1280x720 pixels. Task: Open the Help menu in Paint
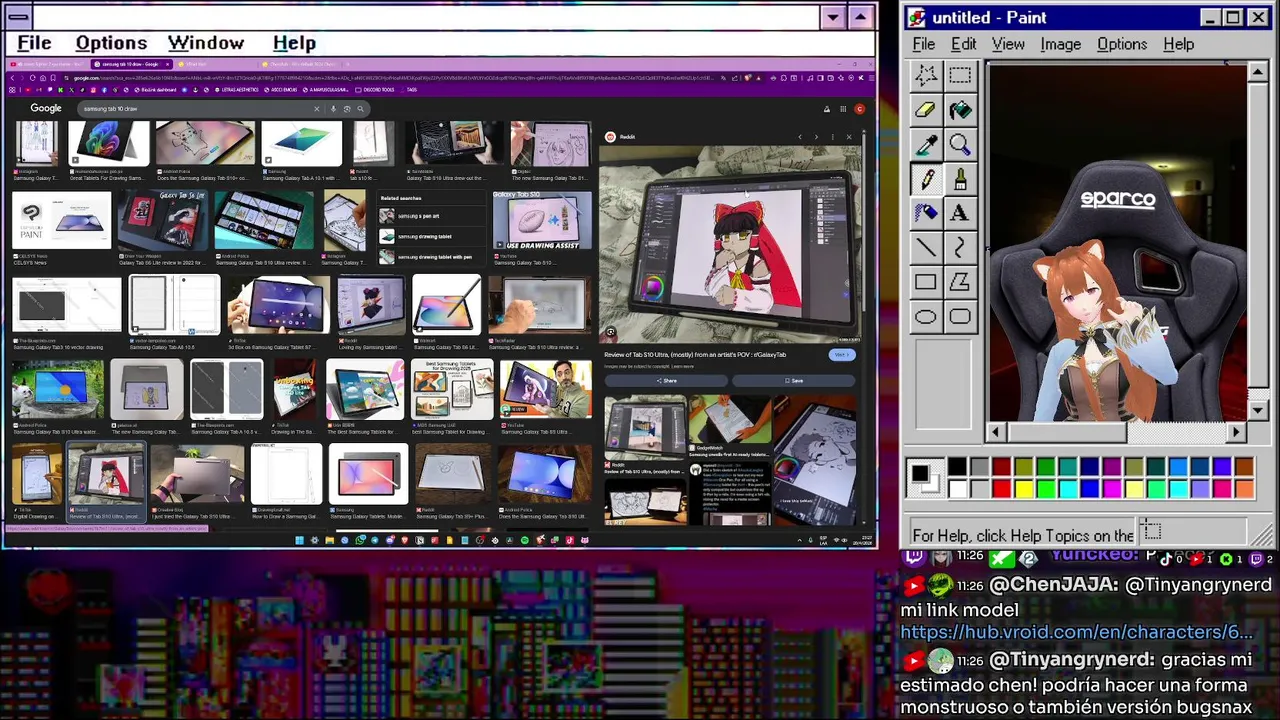pyautogui.click(x=1178, y=44)
